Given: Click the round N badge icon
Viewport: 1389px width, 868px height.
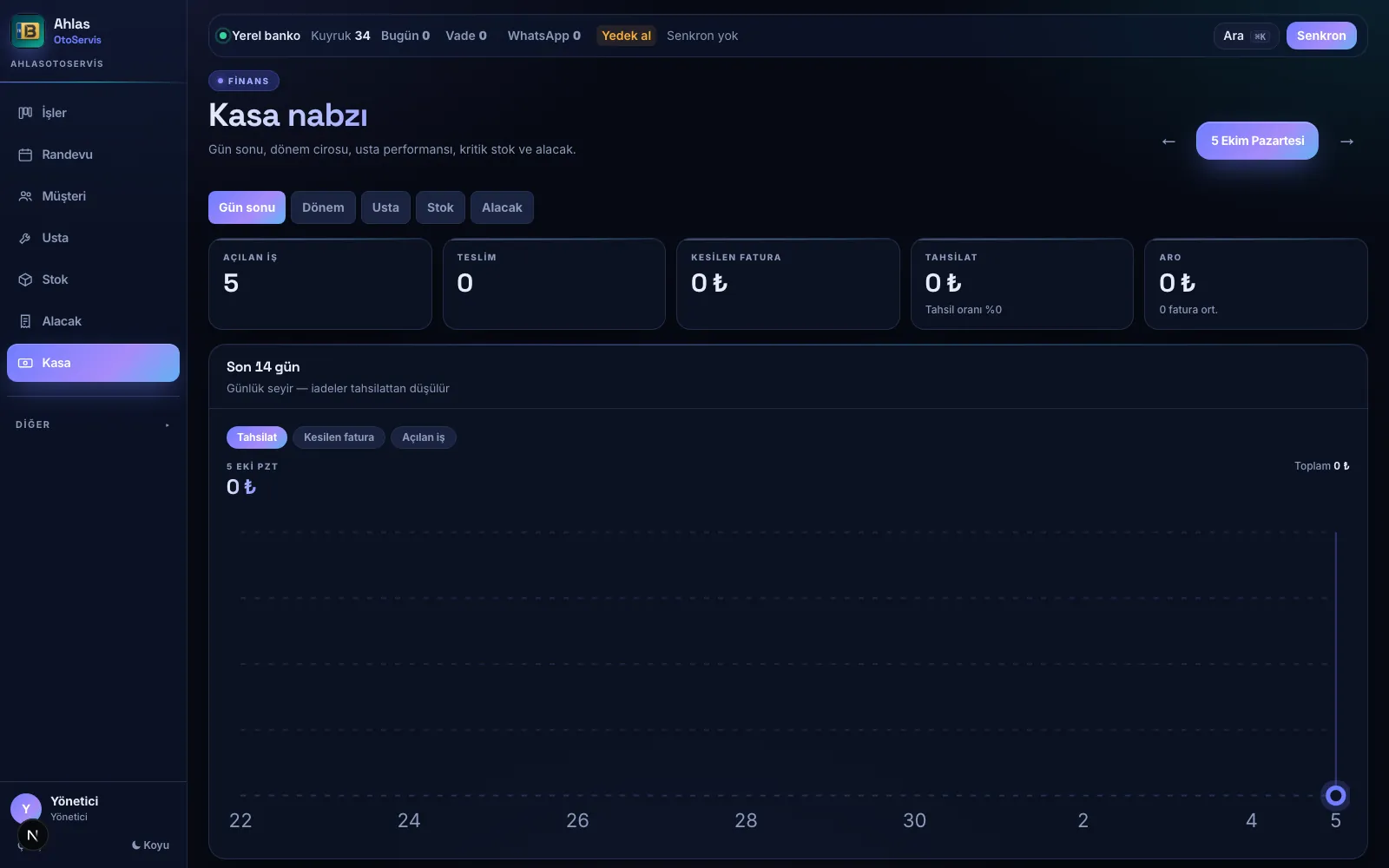Looking at the screenshot, I should point(32,836).
